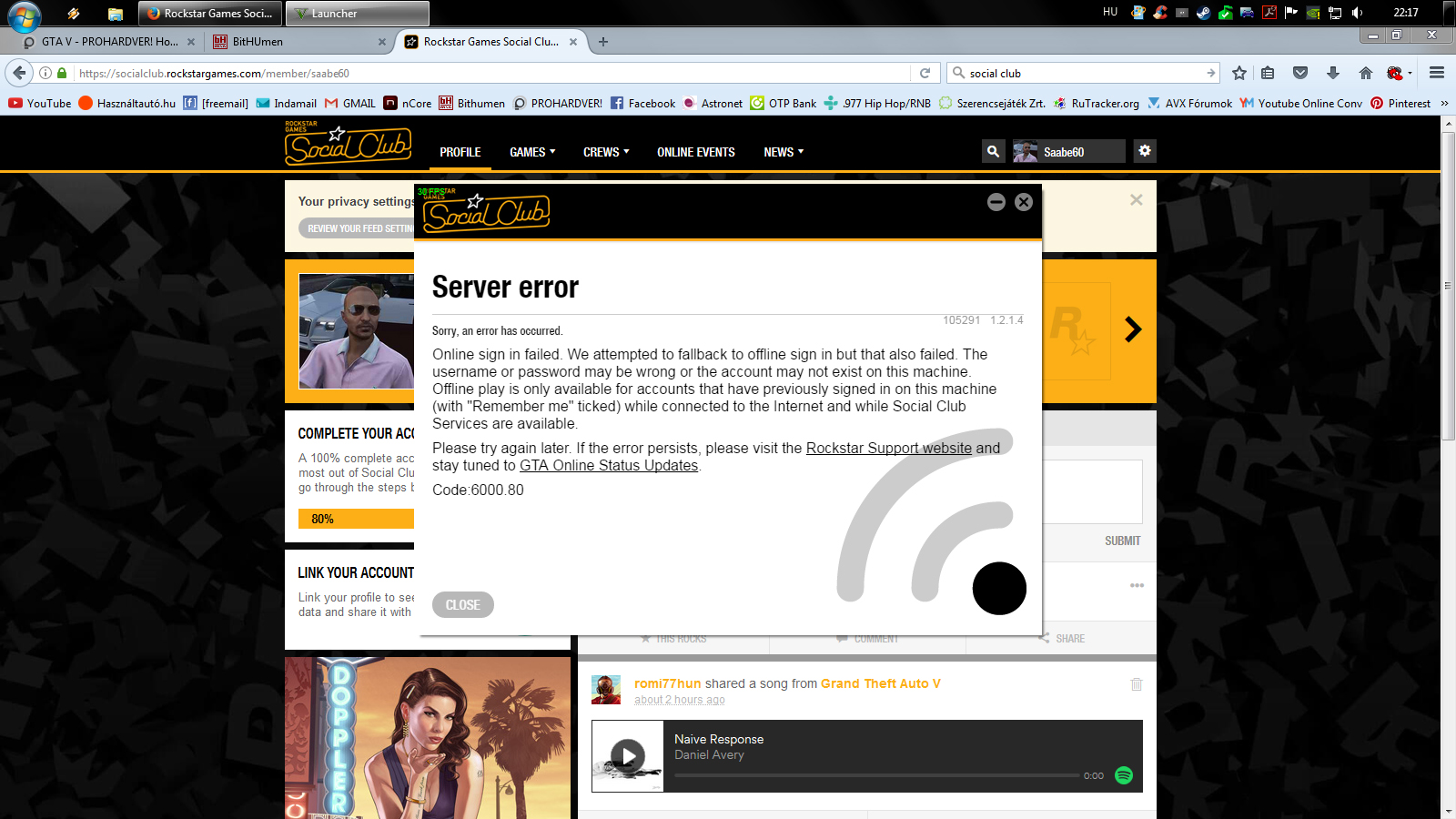Open the Saabe60 profile picture thumbnail
Image resolution: width=1456 pixels, height=819 pixels.
tap(1026, 152)
